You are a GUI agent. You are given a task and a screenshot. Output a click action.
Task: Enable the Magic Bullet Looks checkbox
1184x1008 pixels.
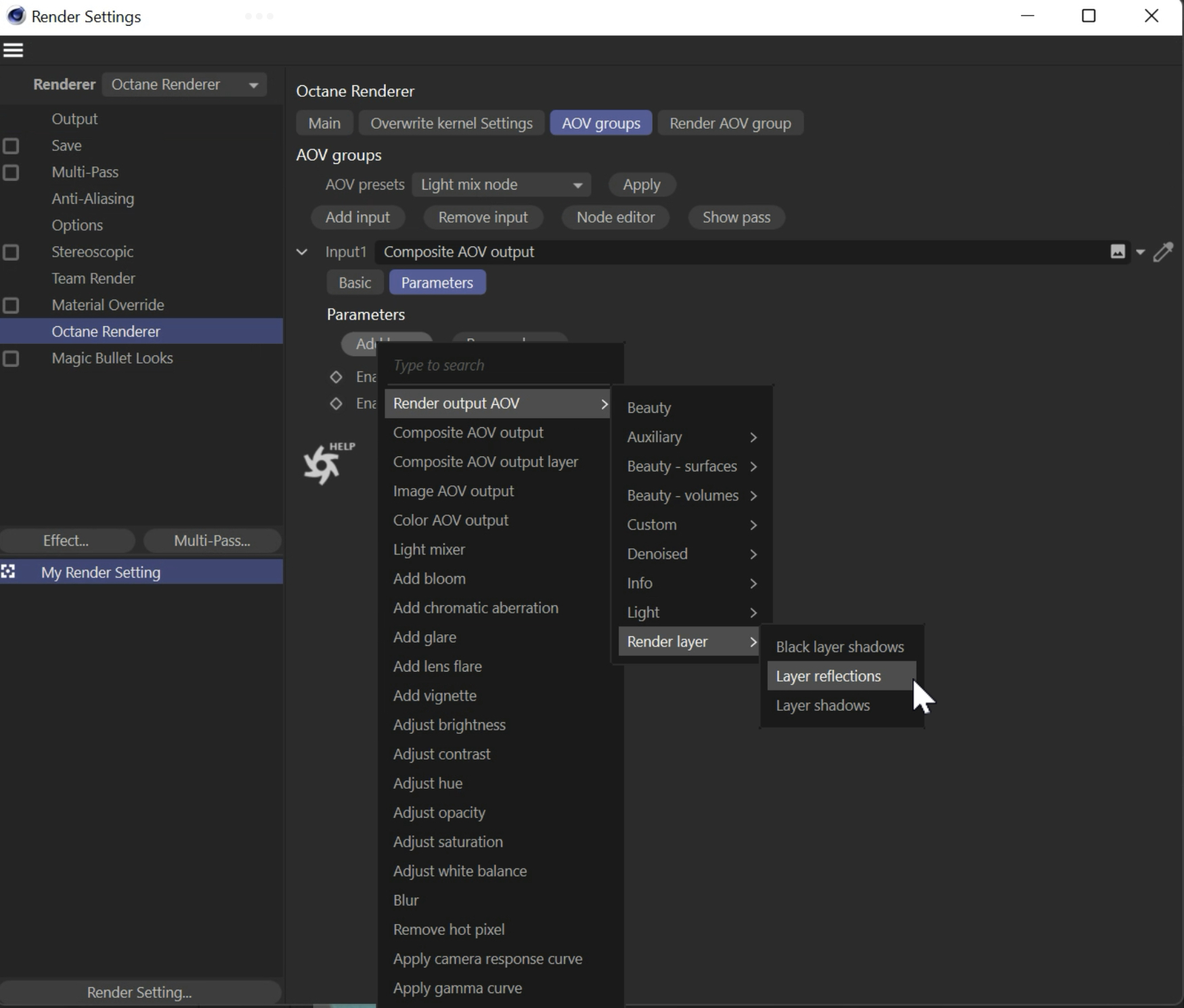point(11,359)
